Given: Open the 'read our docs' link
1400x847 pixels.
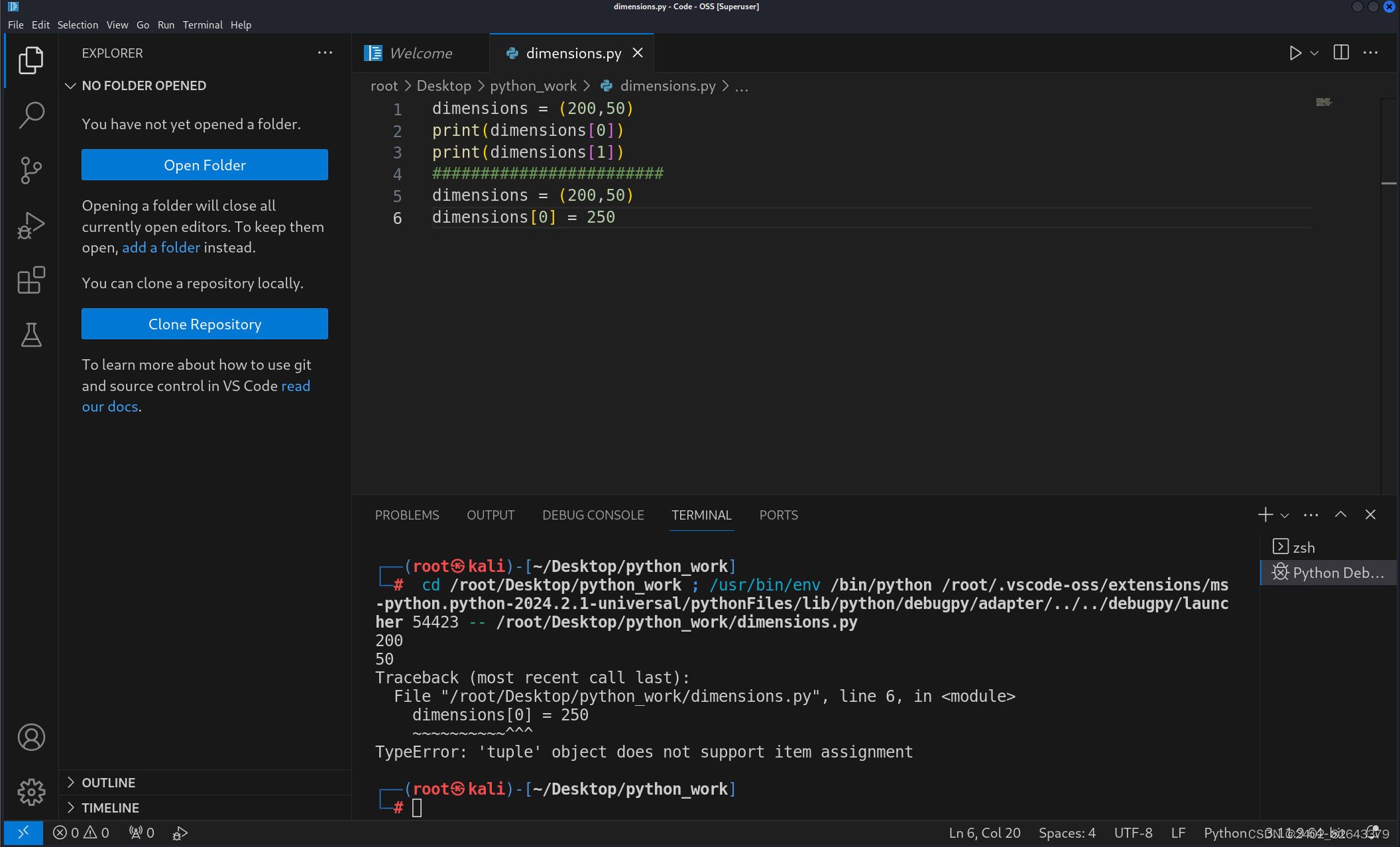Looking at the screenshot, I should point(296,386).
